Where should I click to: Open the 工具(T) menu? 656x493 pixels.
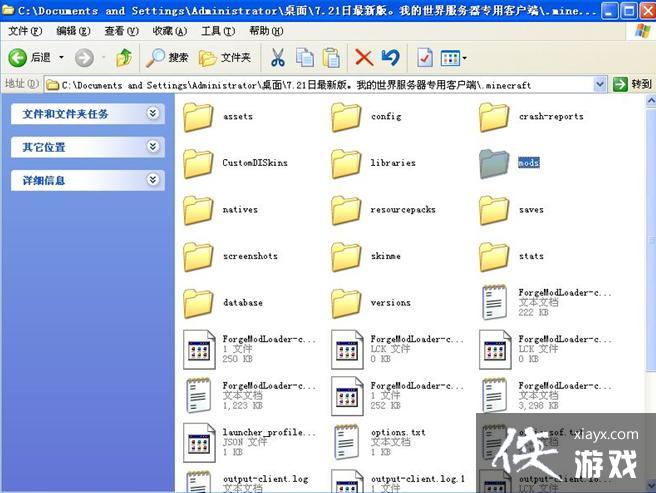click(x=217, y=32)
